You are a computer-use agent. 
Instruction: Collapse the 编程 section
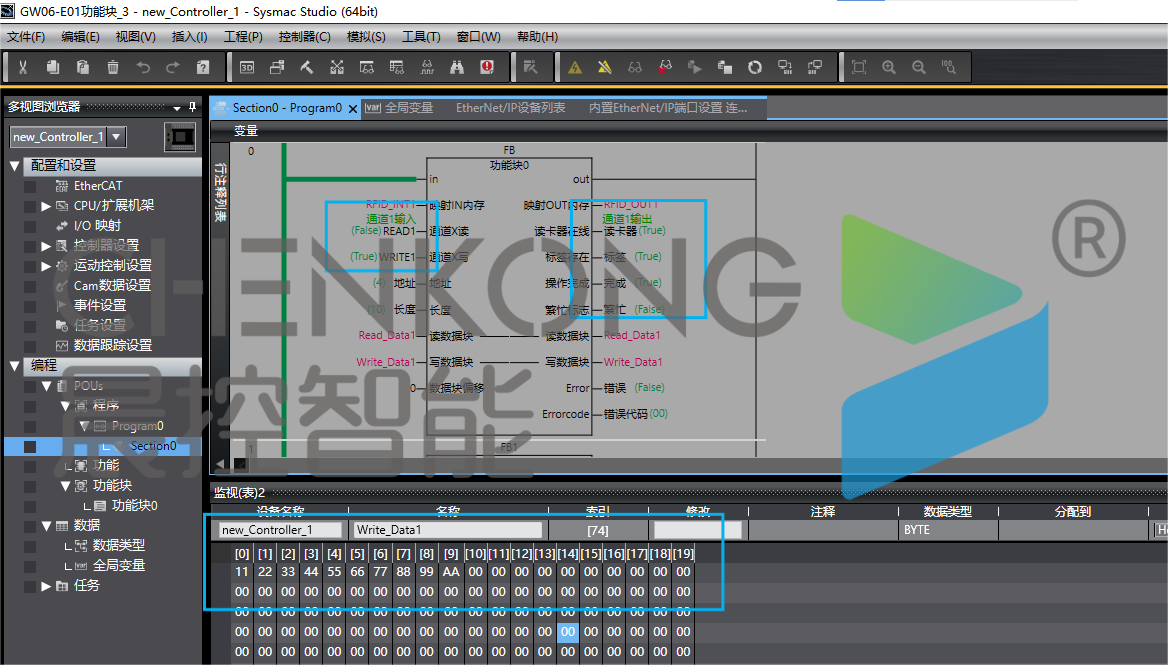(14, 366)
